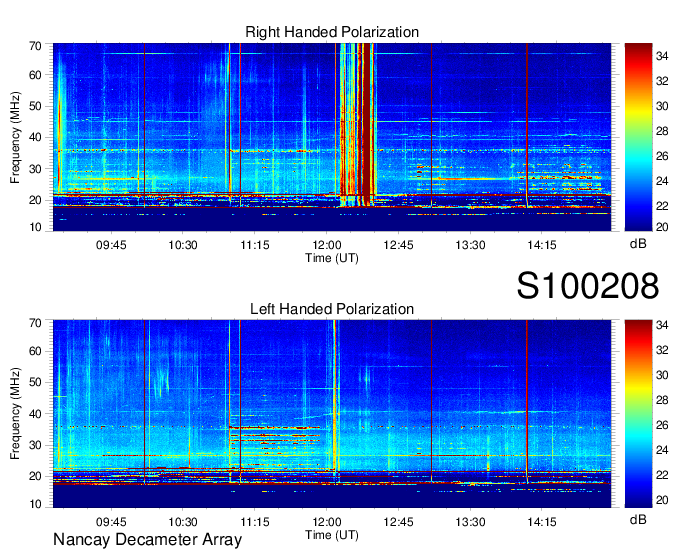
Task: Click the "Frequency (MHz)" axis label of the Right Handed plot
Action: pos(15,137)
